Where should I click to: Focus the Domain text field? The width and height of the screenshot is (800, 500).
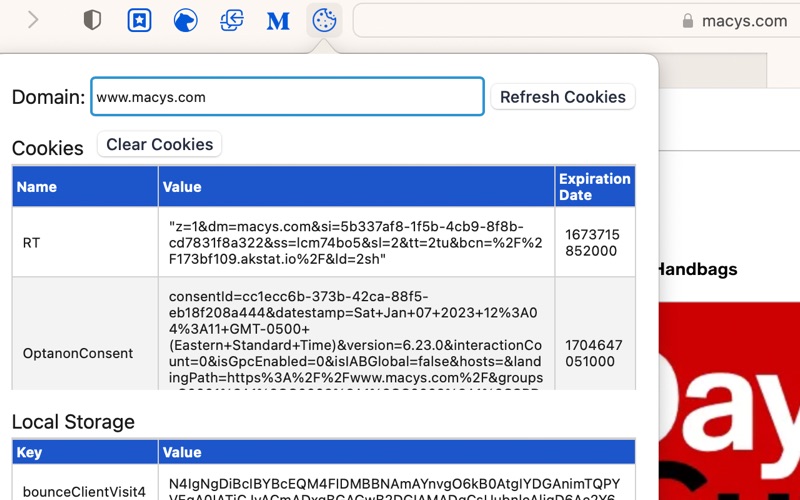click(287, 97)
